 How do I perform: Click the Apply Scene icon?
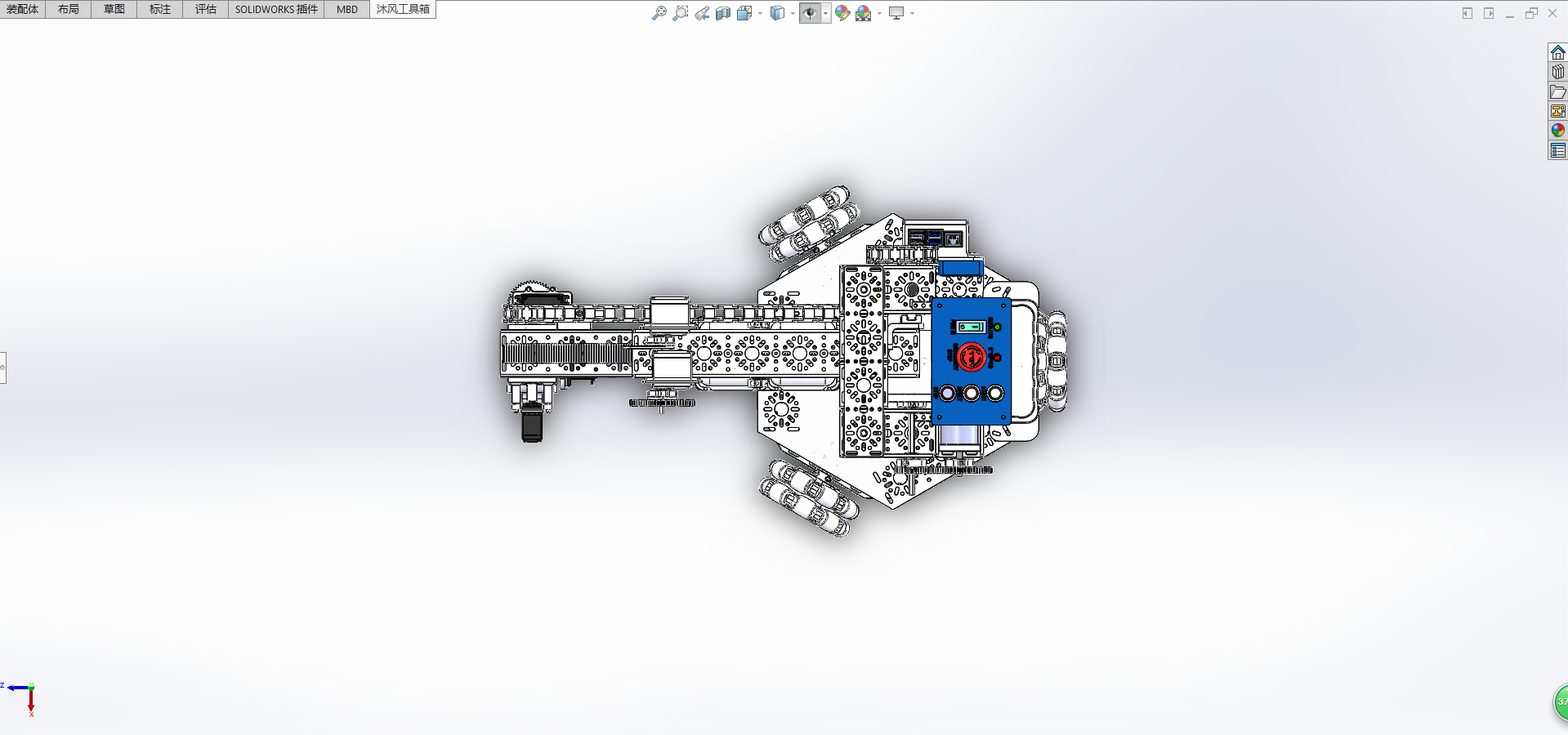click(864, 13)
